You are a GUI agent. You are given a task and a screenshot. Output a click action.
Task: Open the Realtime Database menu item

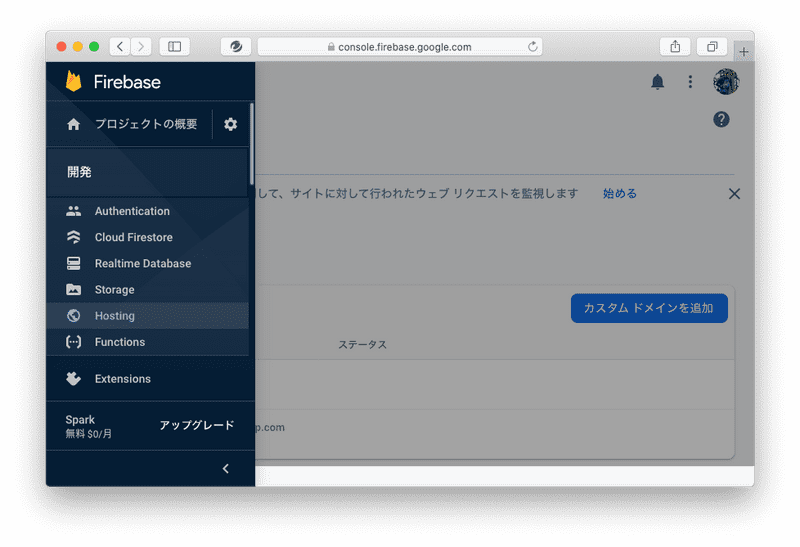pos(147,263)
